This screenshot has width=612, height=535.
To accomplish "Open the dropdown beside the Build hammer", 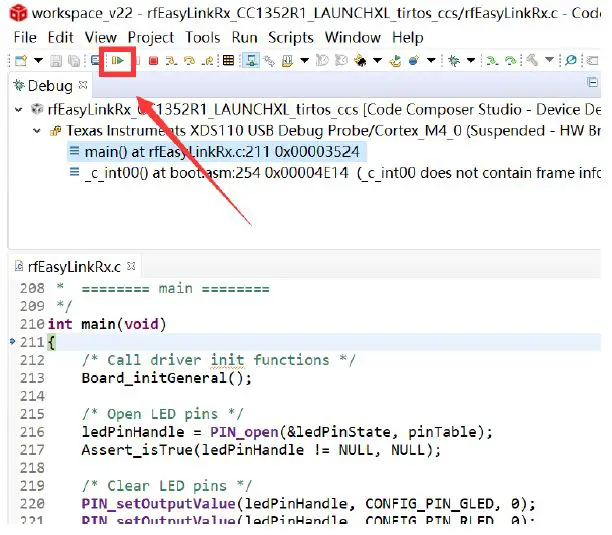I will [x=549, y=60].
